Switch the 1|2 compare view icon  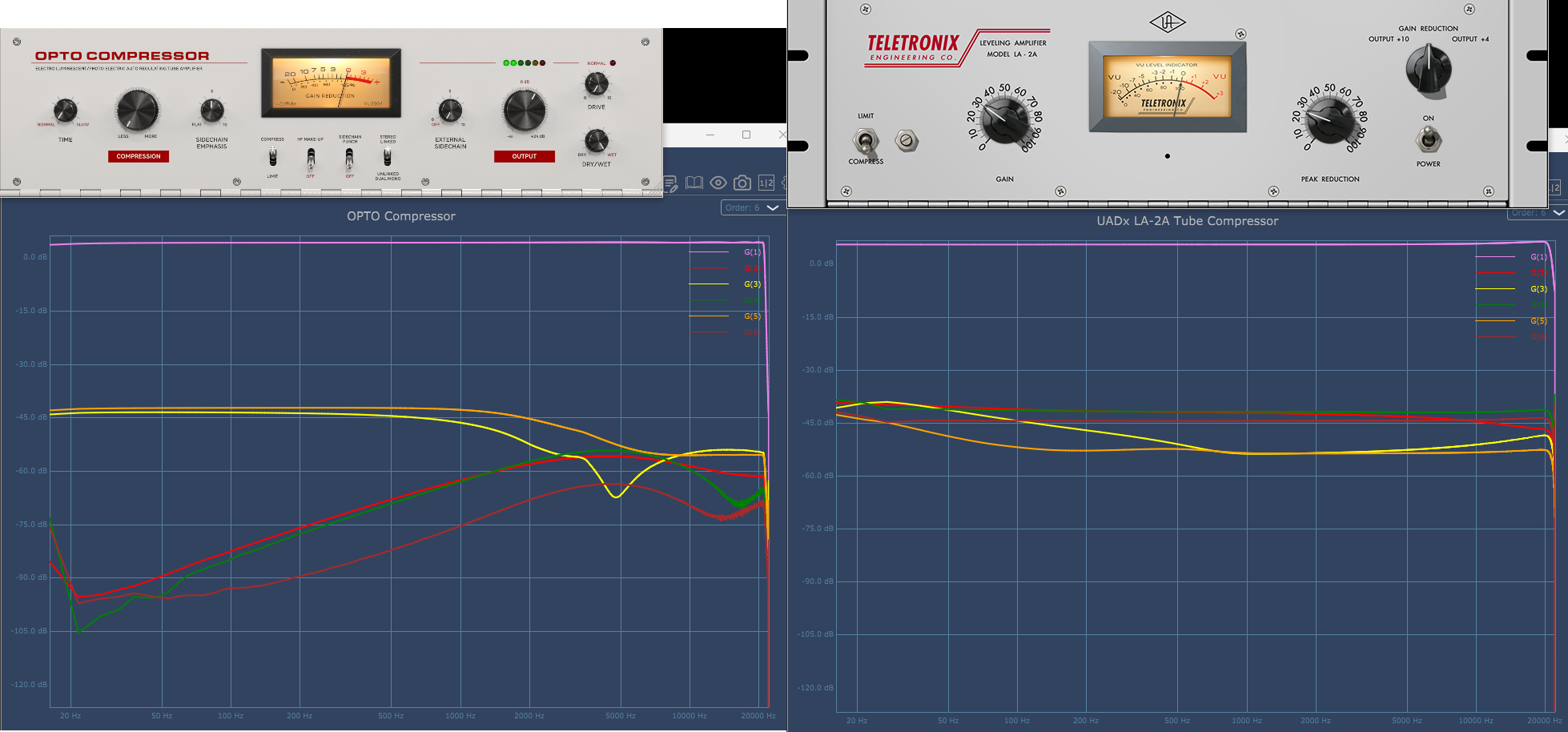766,183
